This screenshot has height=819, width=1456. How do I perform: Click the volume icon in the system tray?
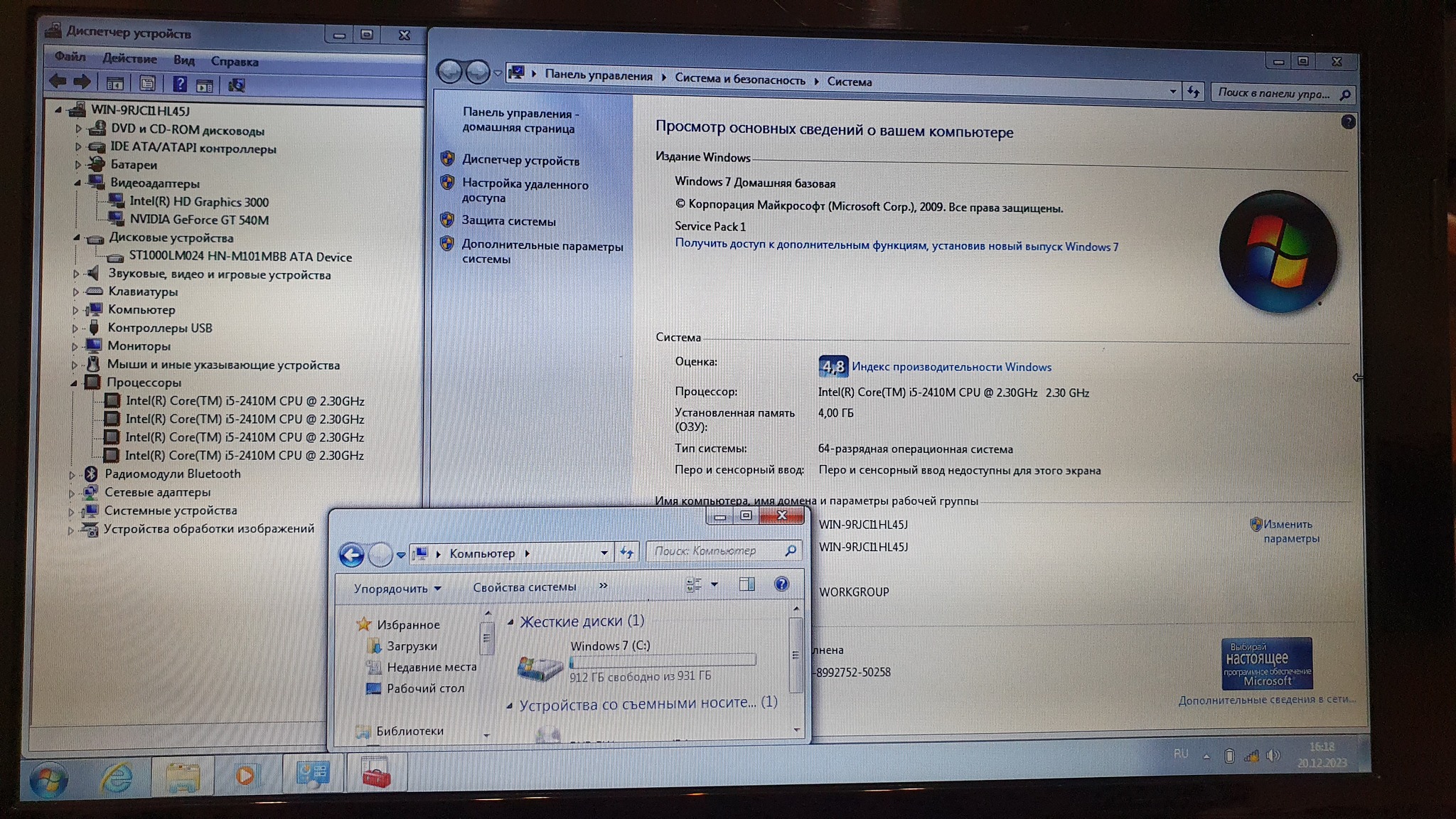[1273, 756]
